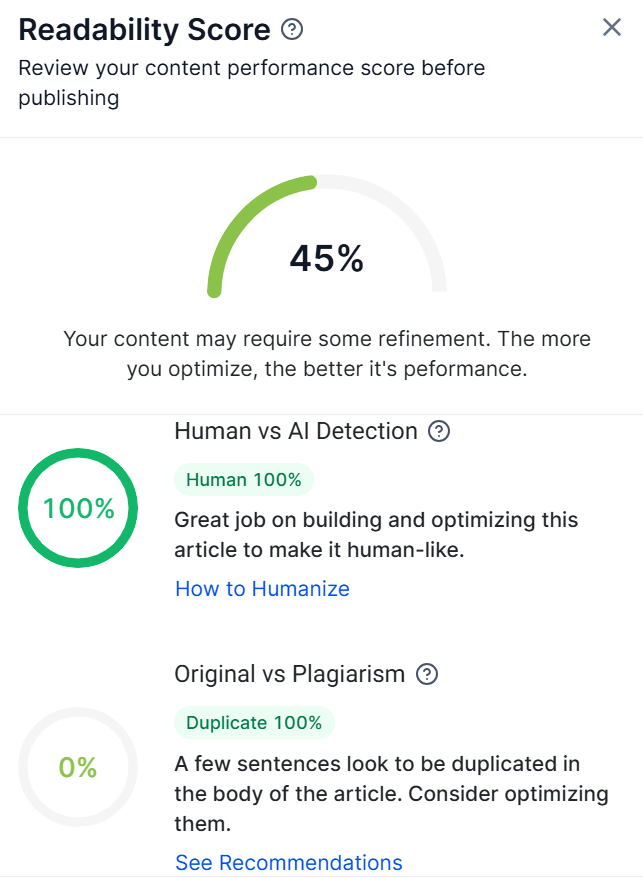
Task: Open the Original vs Plagiarism help icon
Action: (427, 674)
